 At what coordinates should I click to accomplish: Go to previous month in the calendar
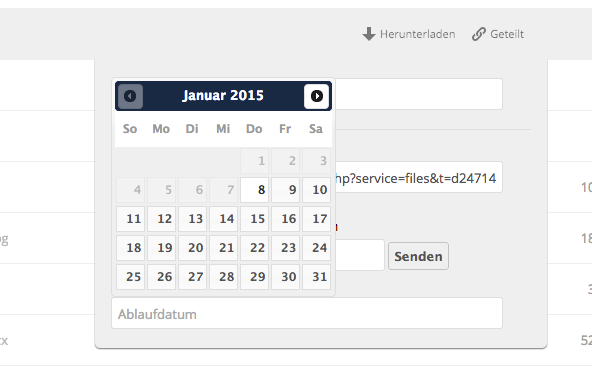click(130, 96)
